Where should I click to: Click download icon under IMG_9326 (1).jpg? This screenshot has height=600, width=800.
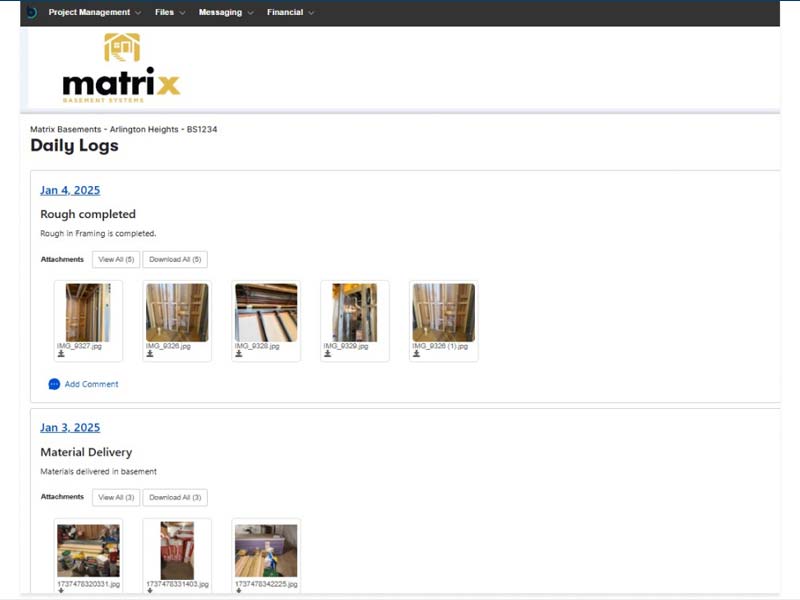tap(417, 354)
